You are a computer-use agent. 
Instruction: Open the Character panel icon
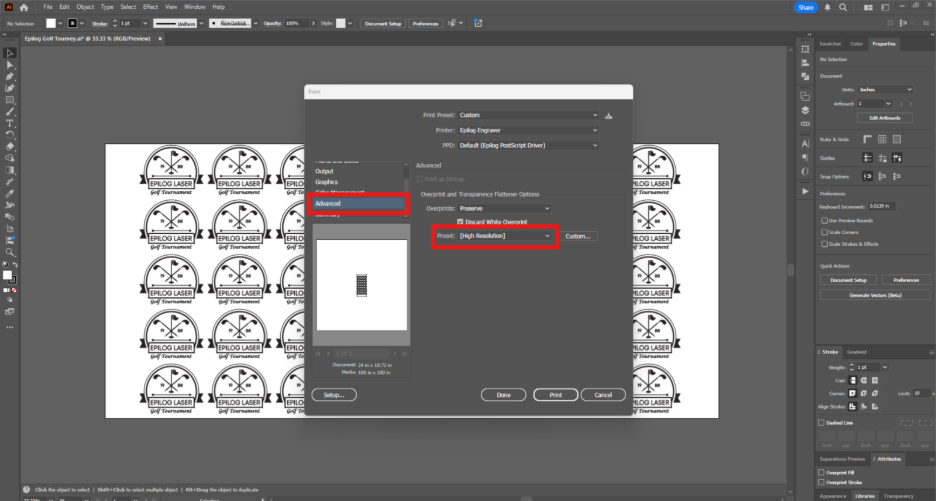click(805, 143)
